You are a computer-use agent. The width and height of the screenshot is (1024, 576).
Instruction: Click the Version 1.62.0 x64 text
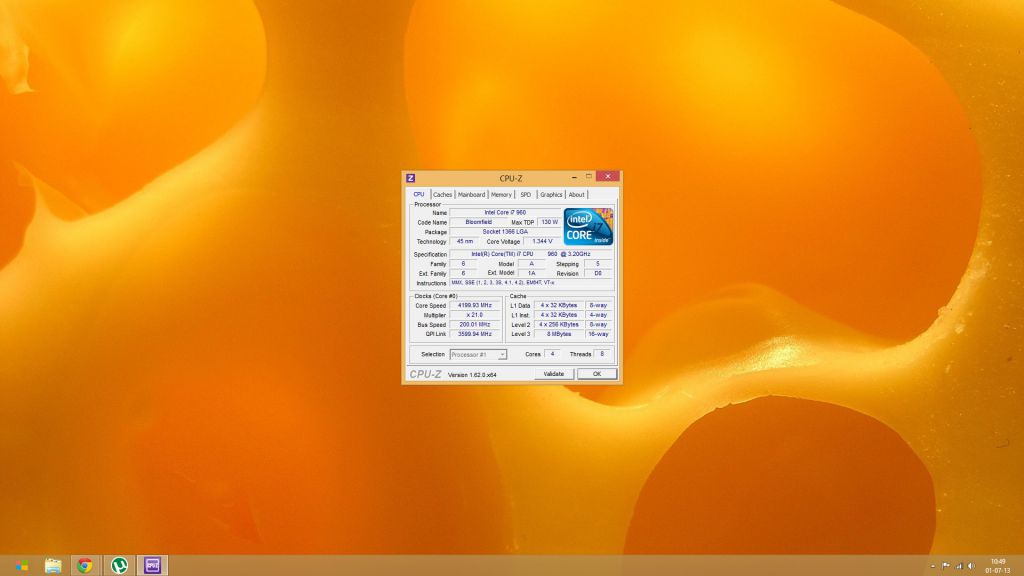coord(472,375)
